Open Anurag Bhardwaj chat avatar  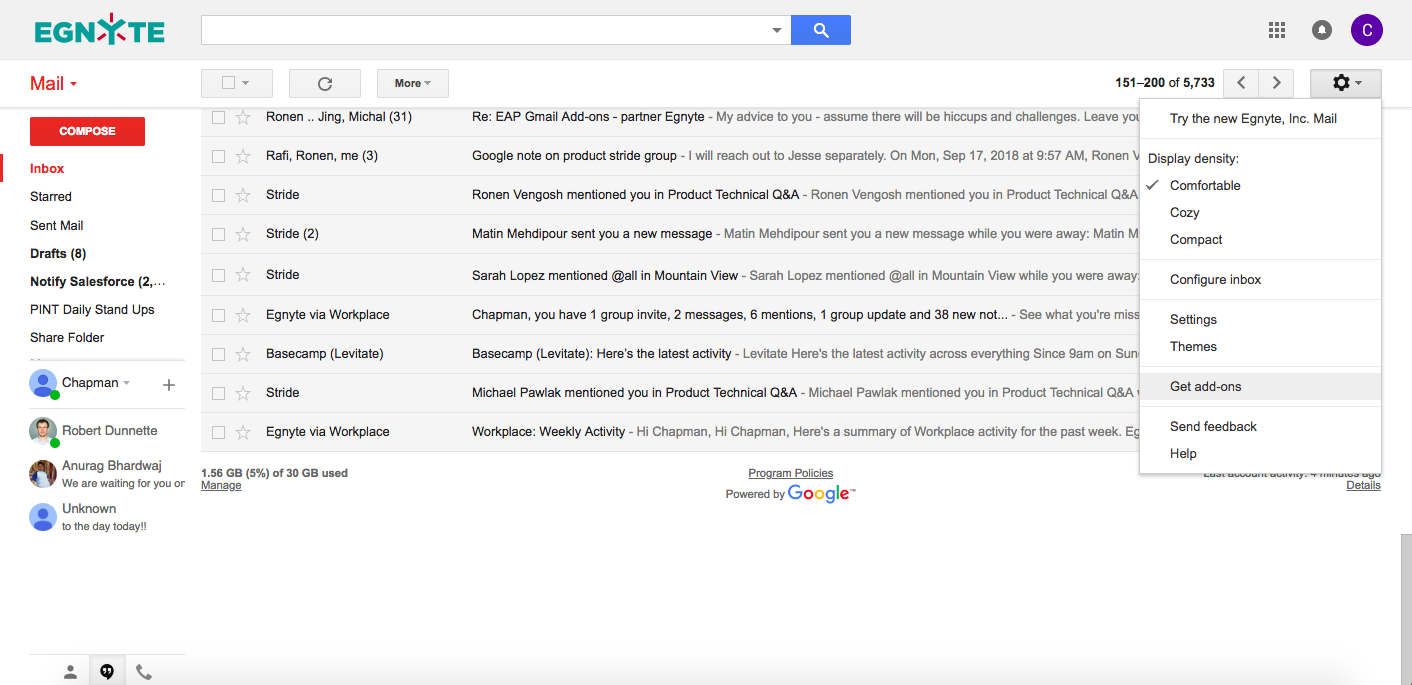(43, 474)
